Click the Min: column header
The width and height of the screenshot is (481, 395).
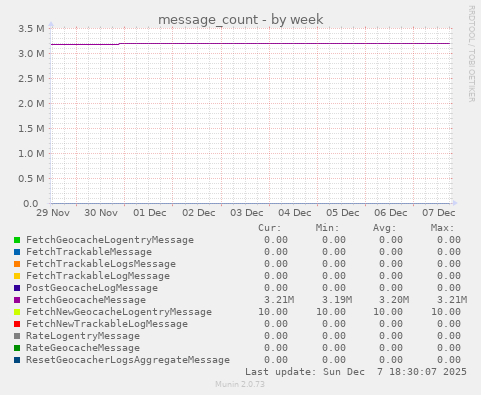point(327,228)
